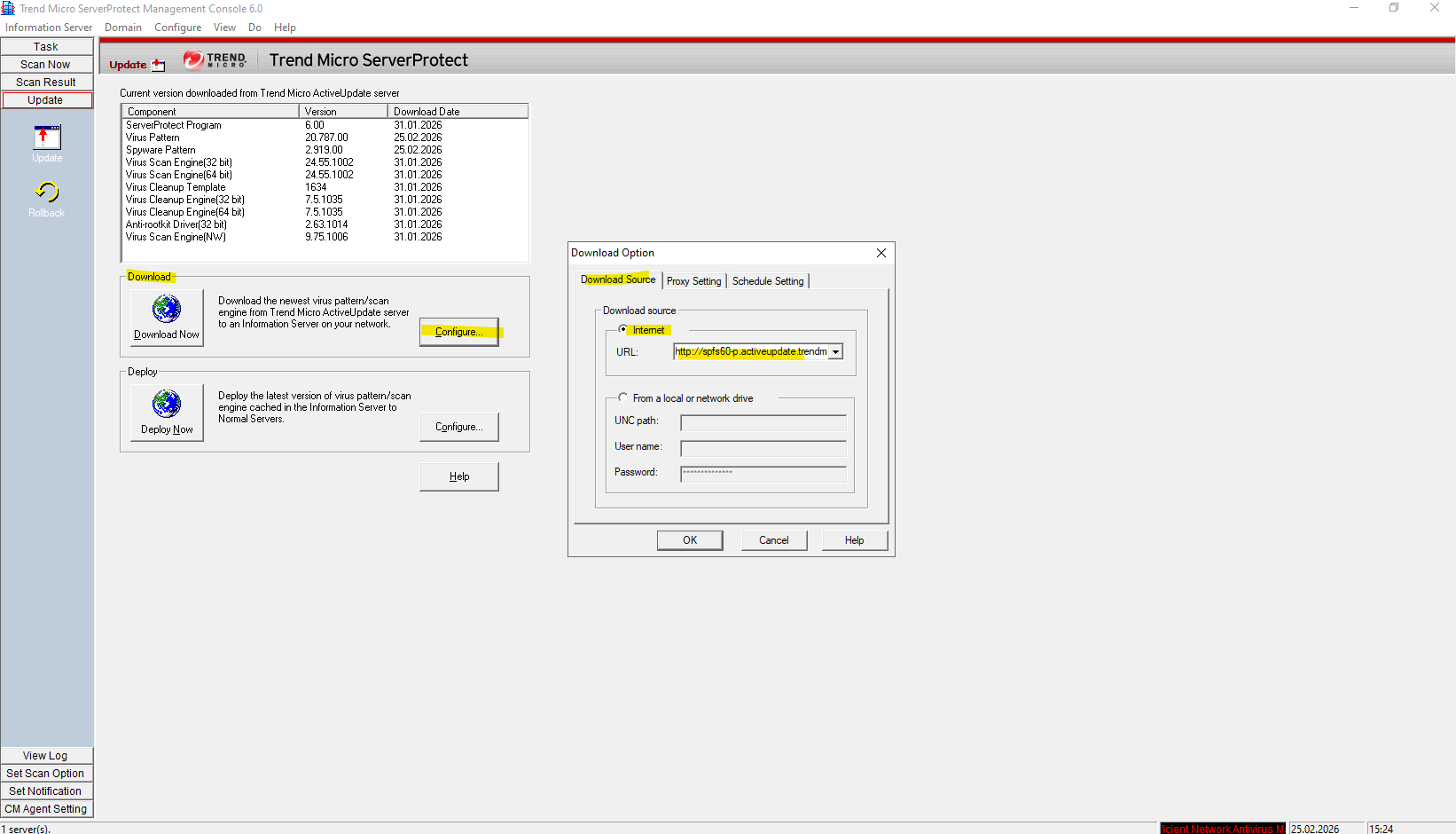Image resolution: width=1456 pixels, height=834 pixels.
Task: Switch to the Schedule Setting tab
Action: point(768,281)
